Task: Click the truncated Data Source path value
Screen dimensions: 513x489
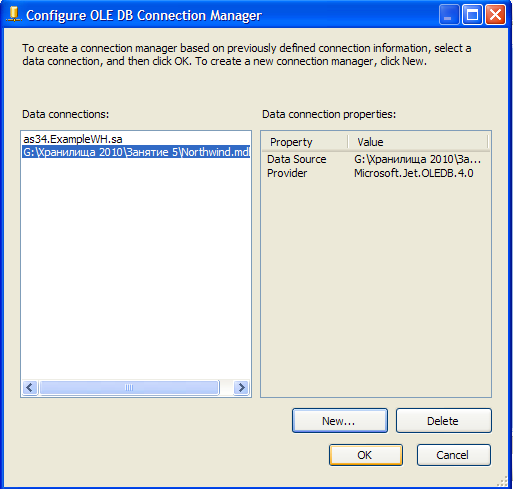Action: click(x=417, y=159)
